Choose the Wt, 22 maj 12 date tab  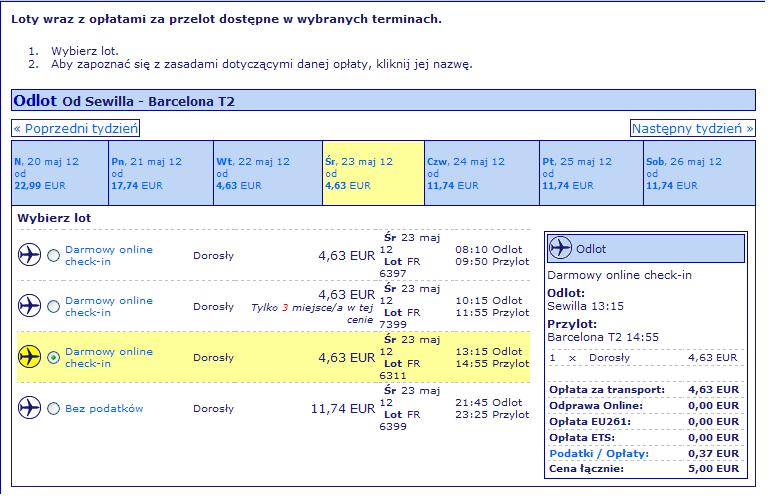point(268,173)
